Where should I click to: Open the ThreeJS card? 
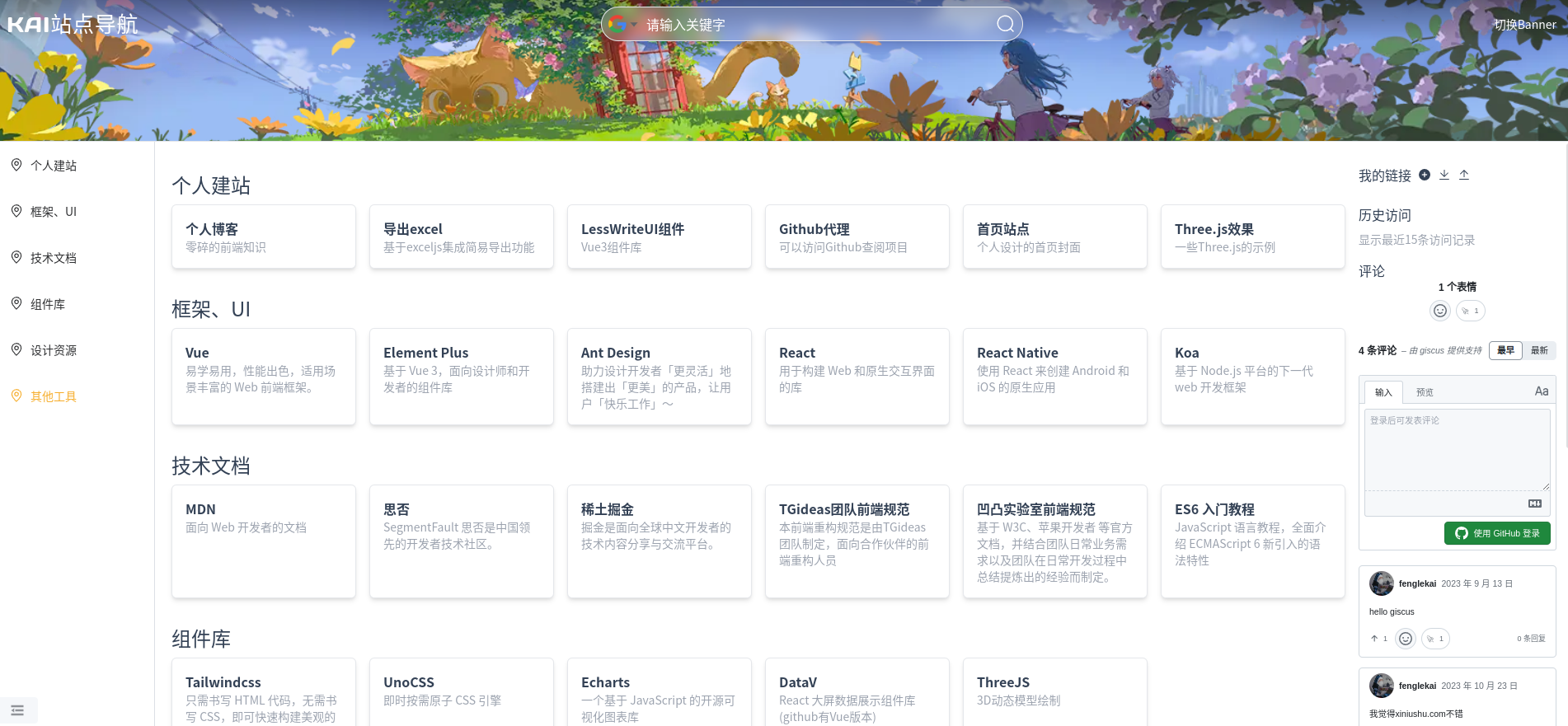(1055, 692)
